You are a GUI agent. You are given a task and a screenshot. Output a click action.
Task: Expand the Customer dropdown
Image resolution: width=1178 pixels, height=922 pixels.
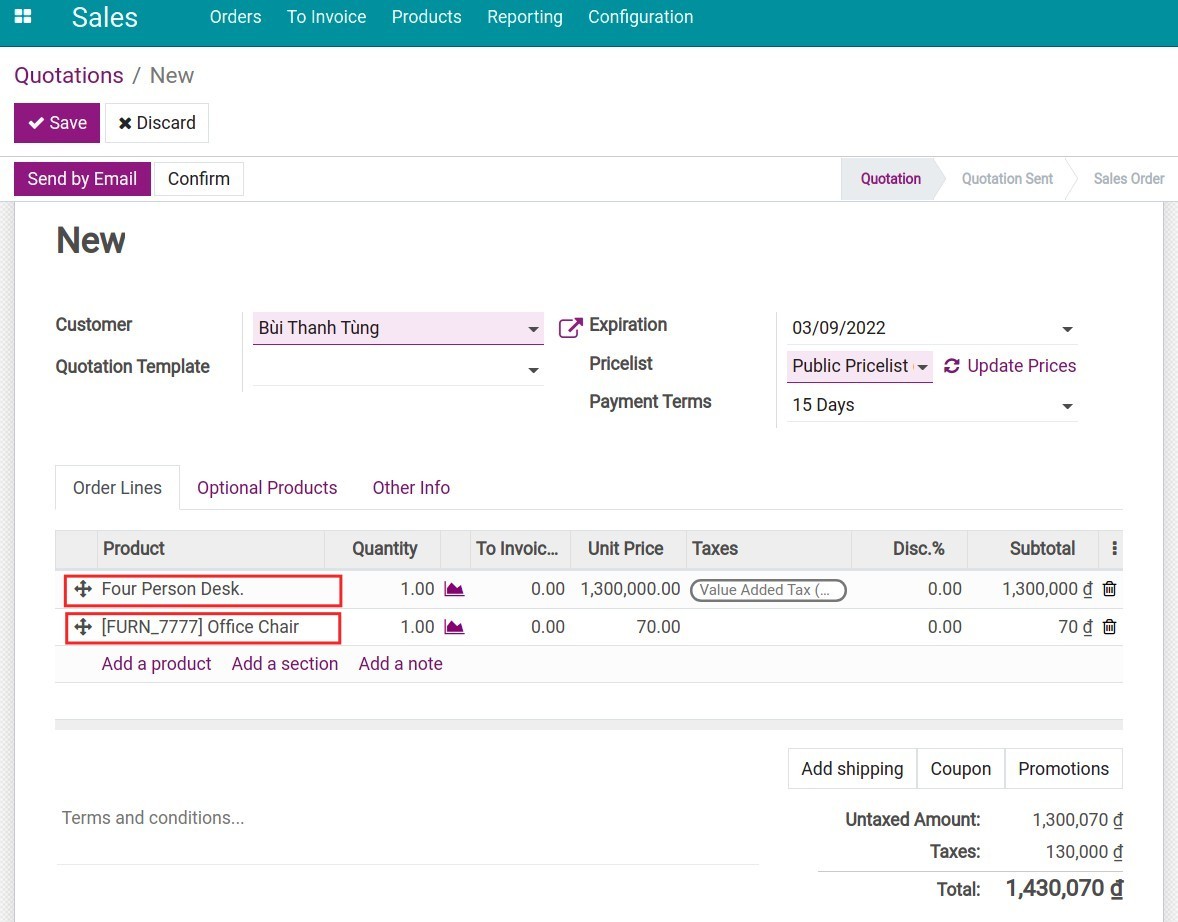[533, 329]
